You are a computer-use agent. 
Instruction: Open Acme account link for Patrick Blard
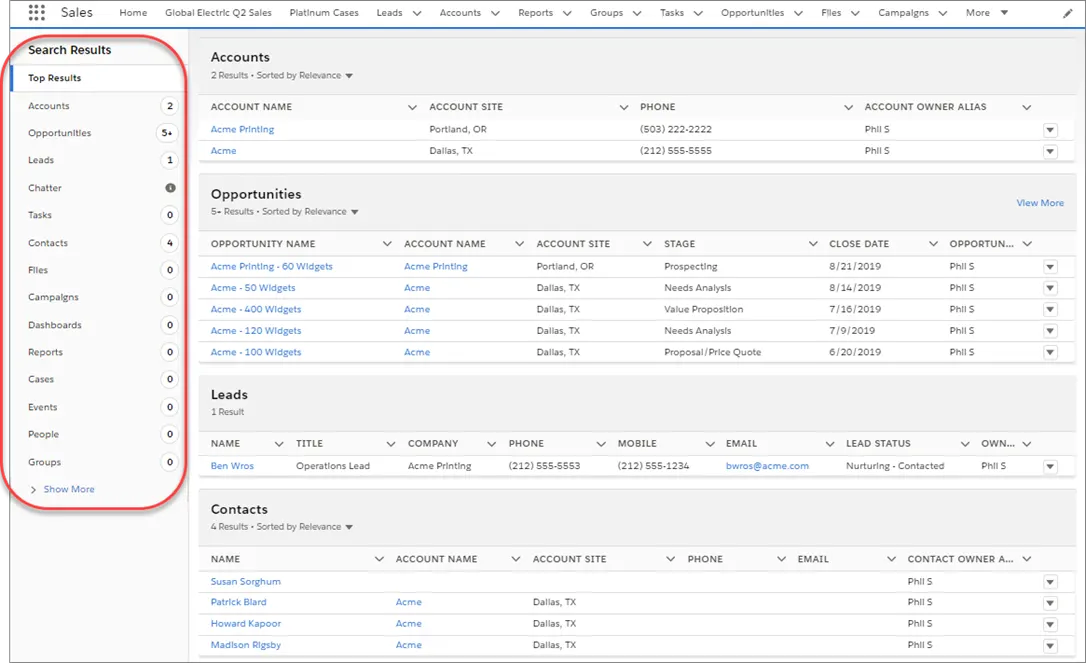[409, 603]
